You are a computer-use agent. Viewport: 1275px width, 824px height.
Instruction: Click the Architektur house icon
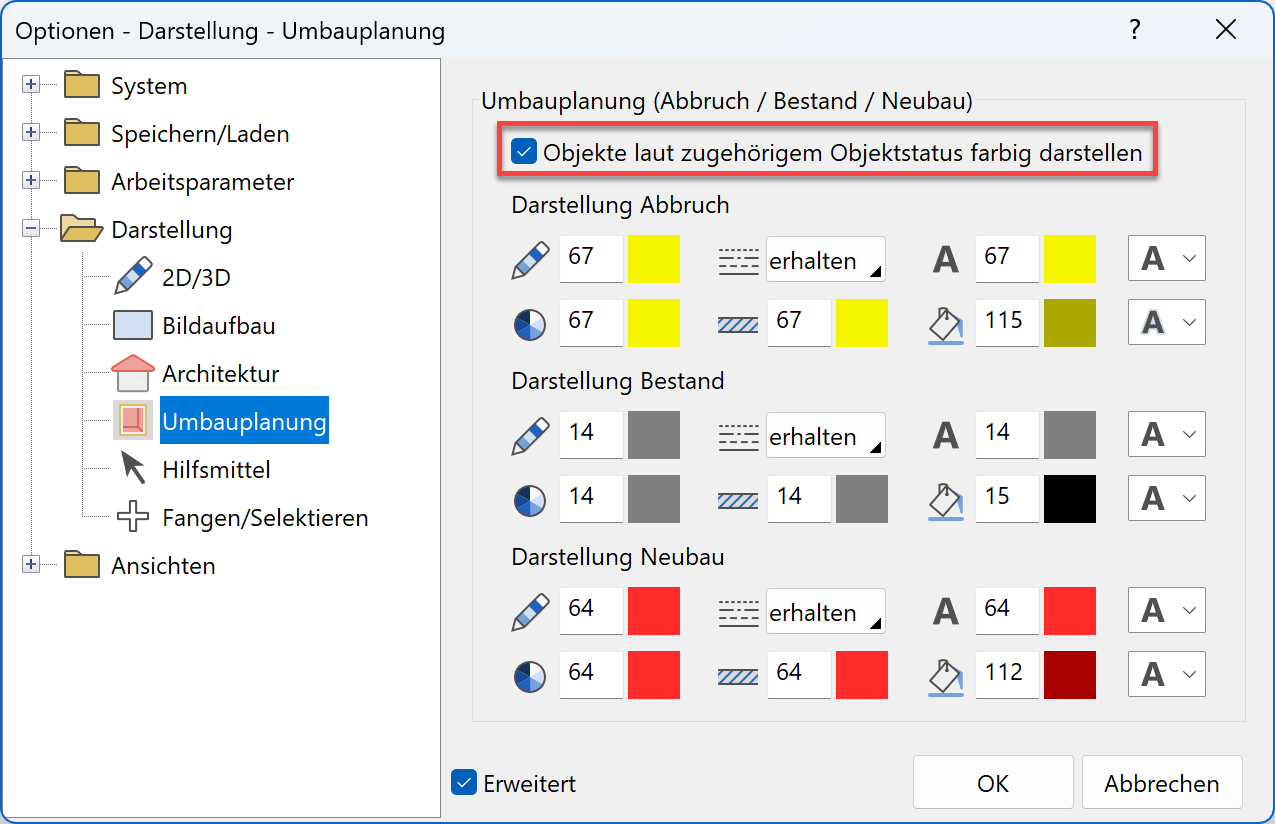pyautogui.click(x=132, y=373)
